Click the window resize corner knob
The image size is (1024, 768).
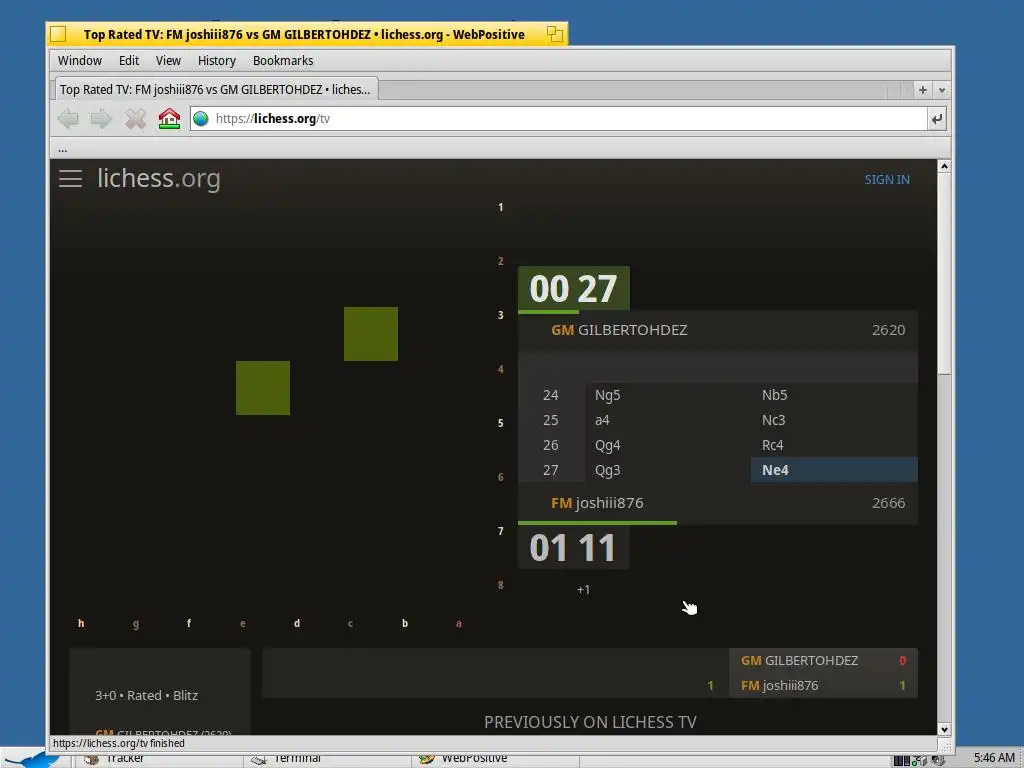(x=945, y=744)
